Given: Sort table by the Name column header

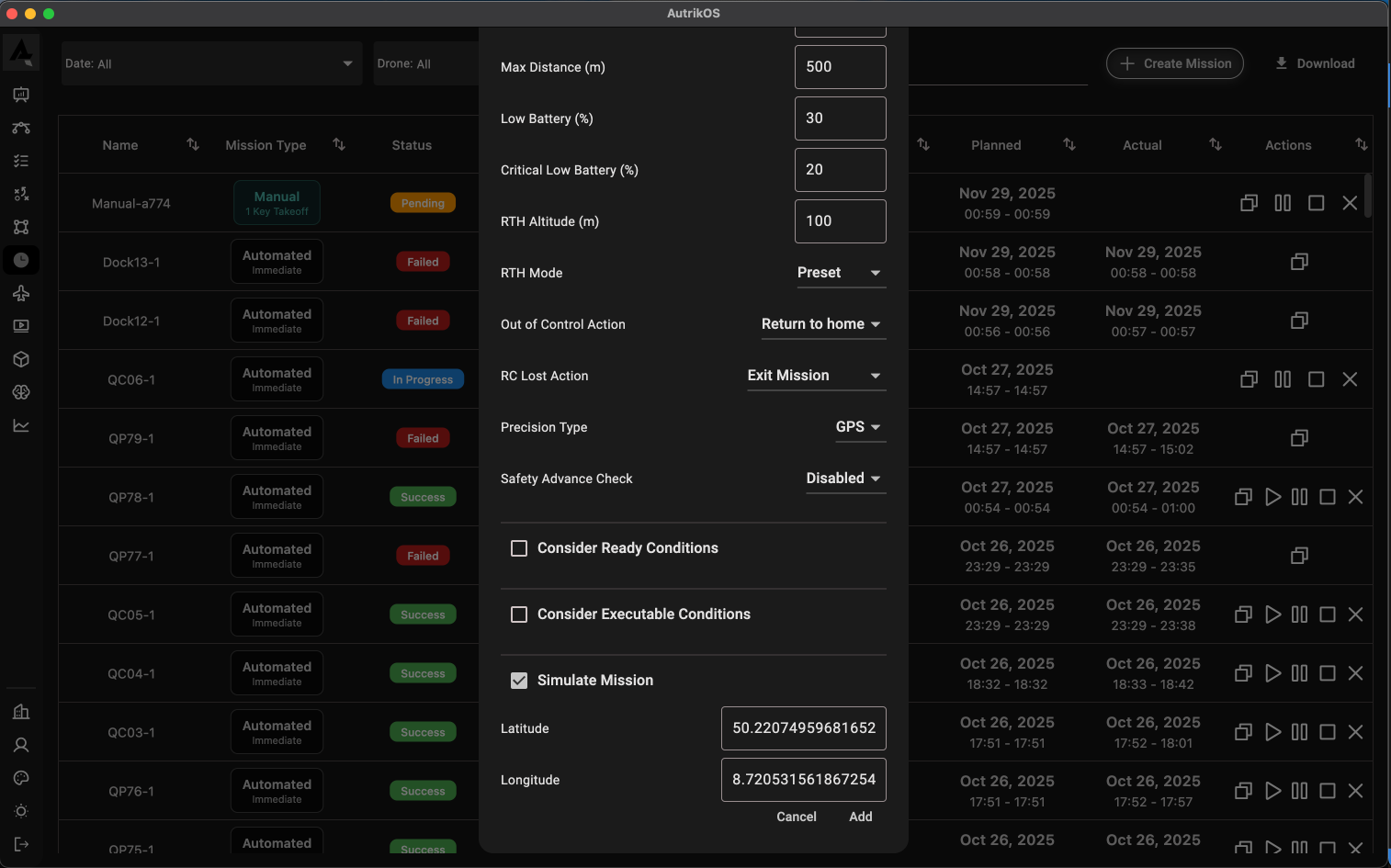Looking at the screenshot, I should pos(120,145).
